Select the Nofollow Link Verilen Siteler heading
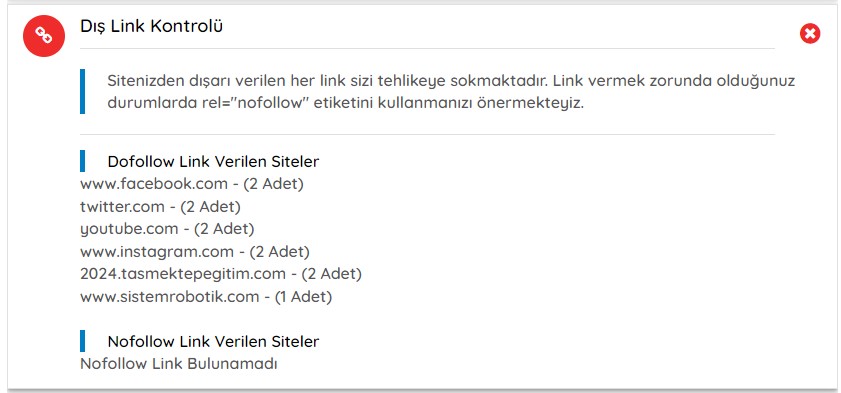 [213, 342]
